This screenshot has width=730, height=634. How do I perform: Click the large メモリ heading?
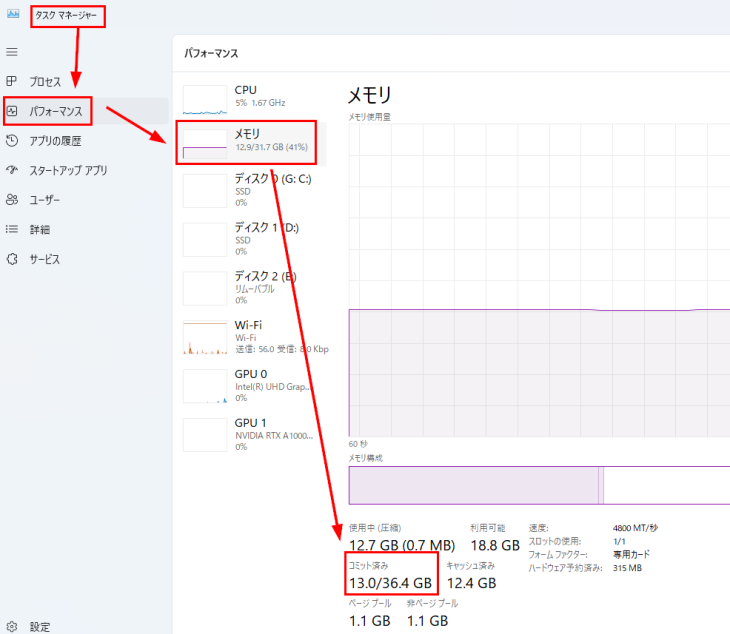pos(370,95)
